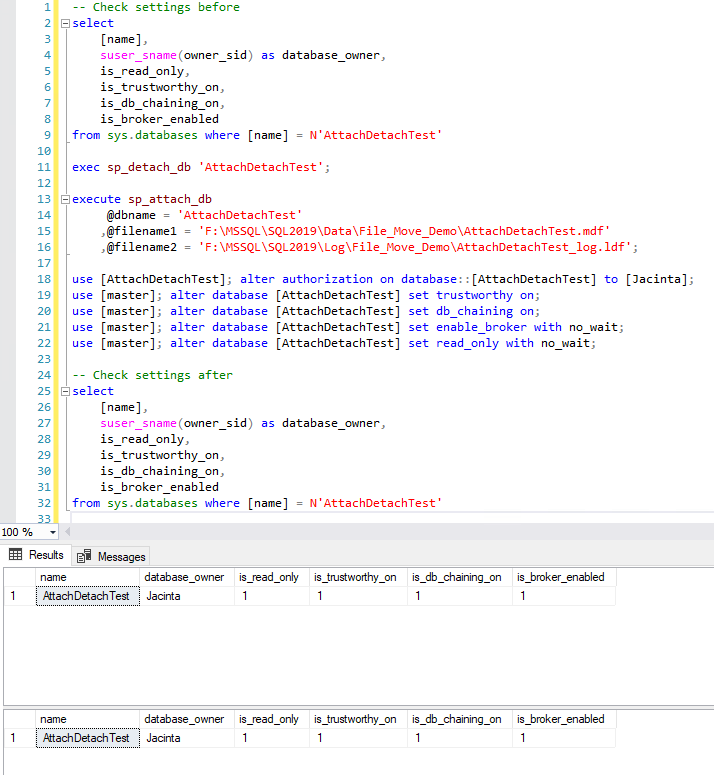
Task: Select is_broker_enabled value in top grid
Action: (564, 596)
